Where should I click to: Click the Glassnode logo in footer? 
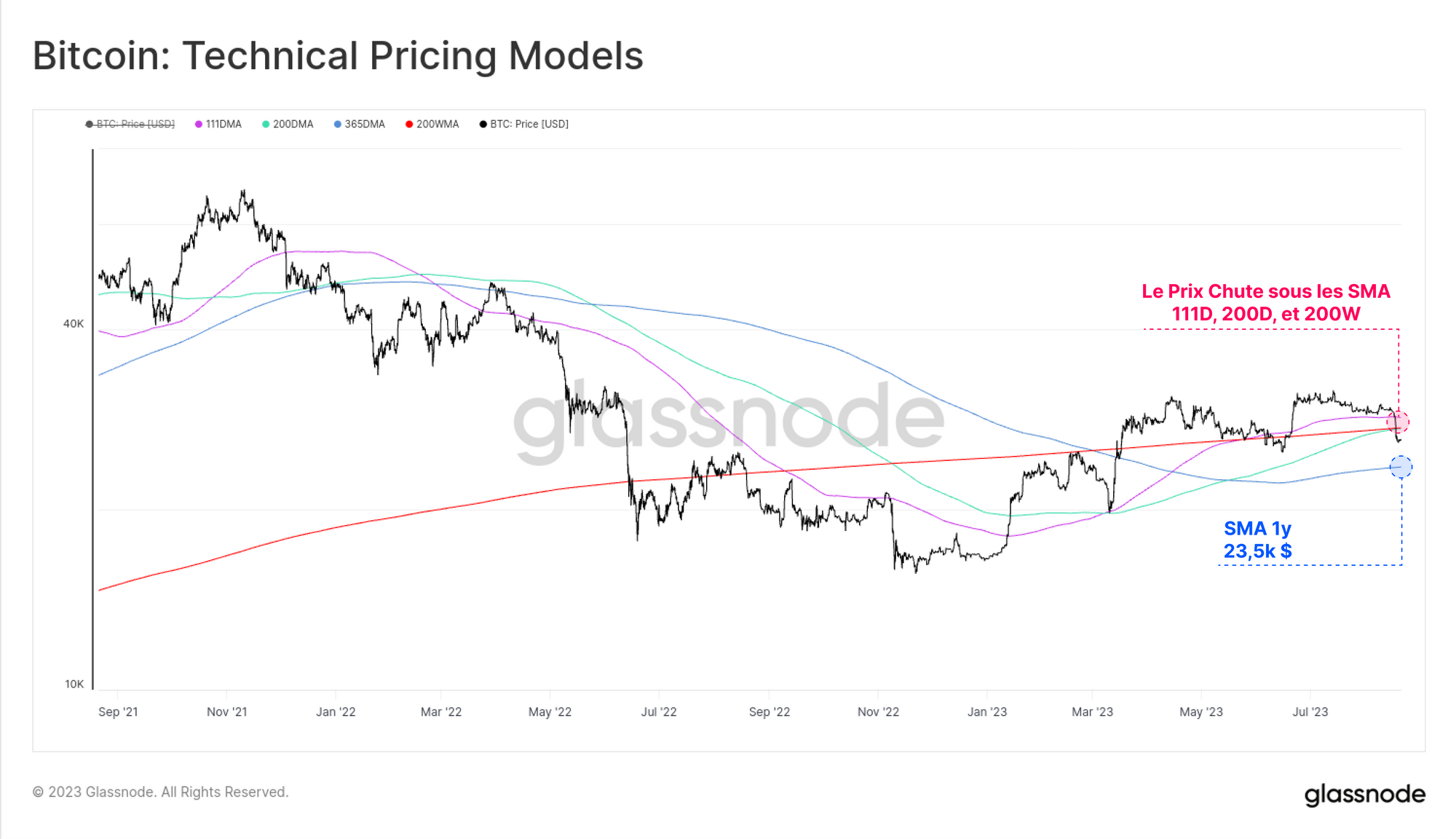(x=1365, y=795)
